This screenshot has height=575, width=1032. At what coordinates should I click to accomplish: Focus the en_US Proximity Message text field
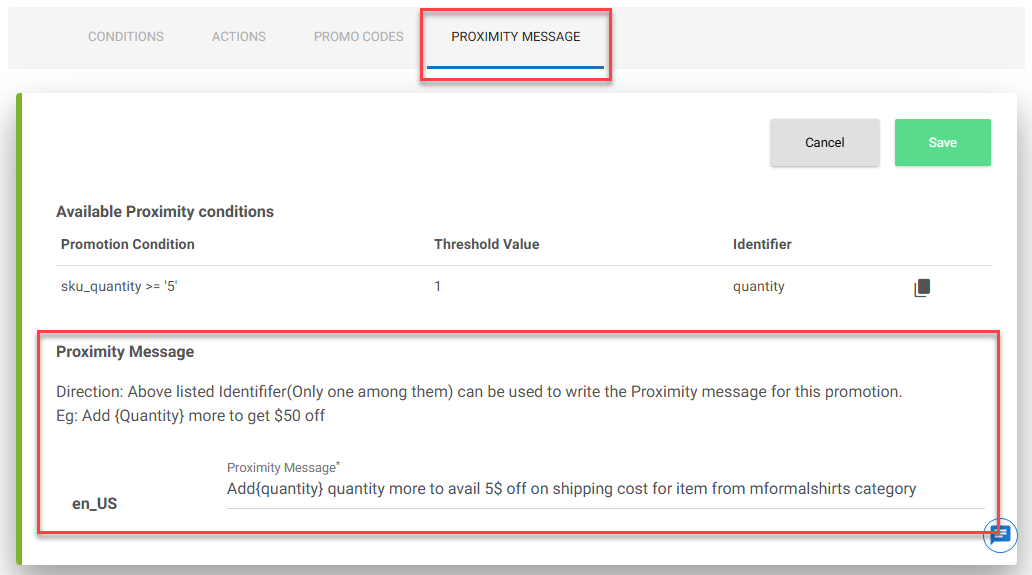606,489
